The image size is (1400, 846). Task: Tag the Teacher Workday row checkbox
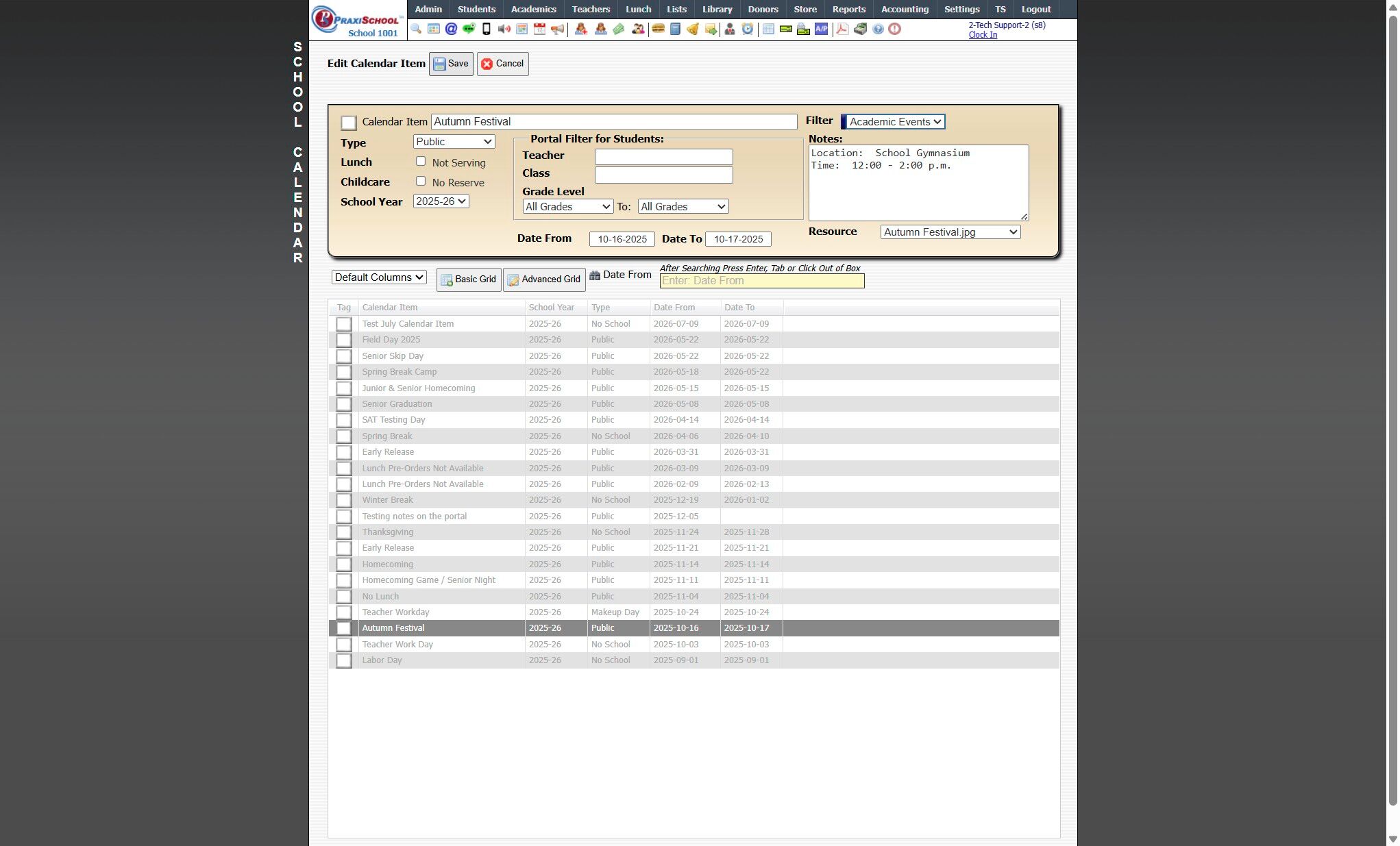344,612
